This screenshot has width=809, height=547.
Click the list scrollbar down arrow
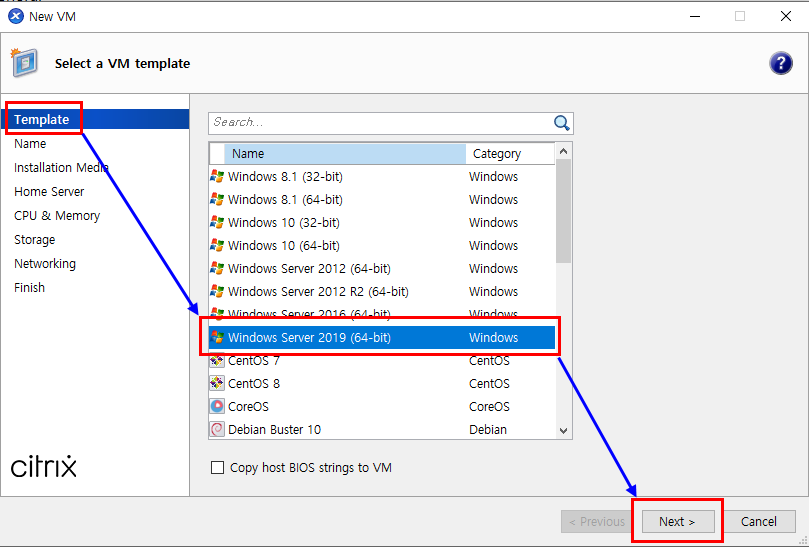tap(563, 430)
